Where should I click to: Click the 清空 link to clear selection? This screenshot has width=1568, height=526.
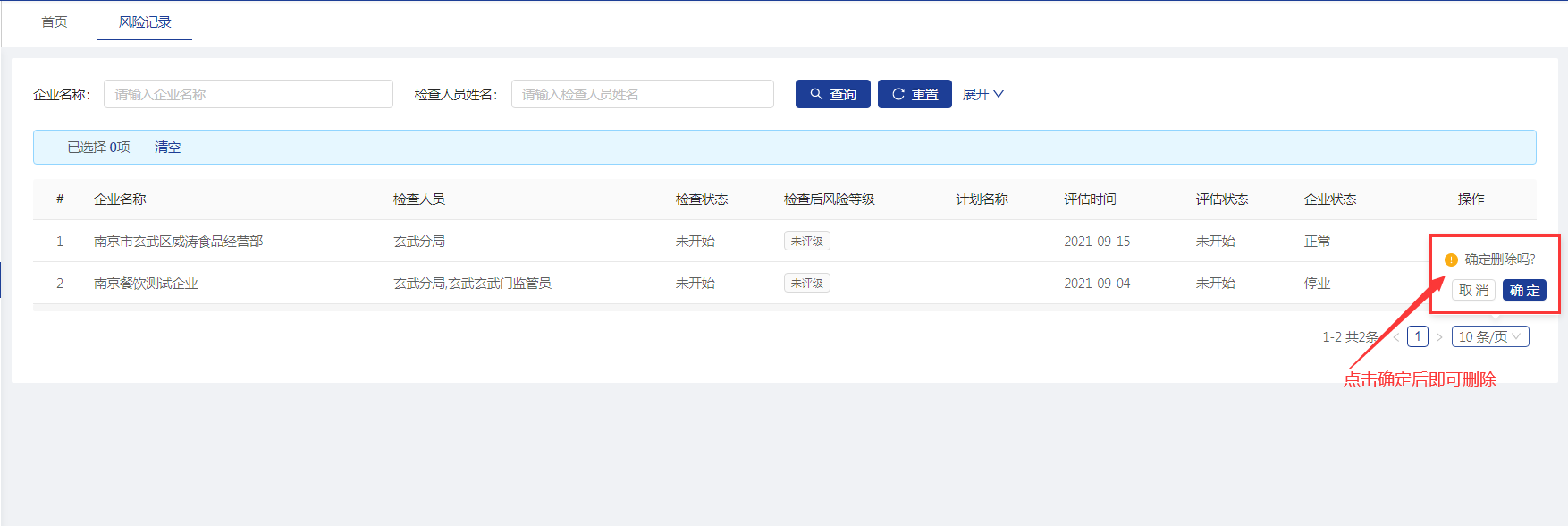click(x=167, y=147)
